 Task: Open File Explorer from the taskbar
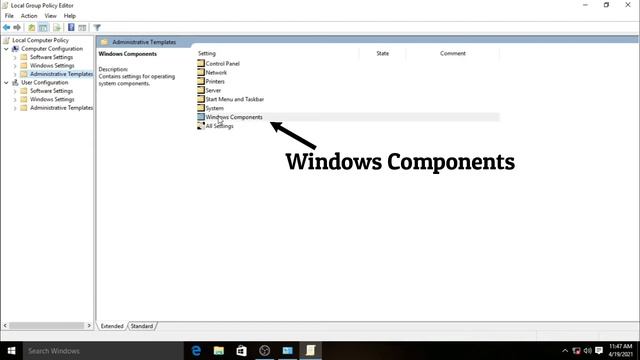pyautogui.click(x=219, y=351)
